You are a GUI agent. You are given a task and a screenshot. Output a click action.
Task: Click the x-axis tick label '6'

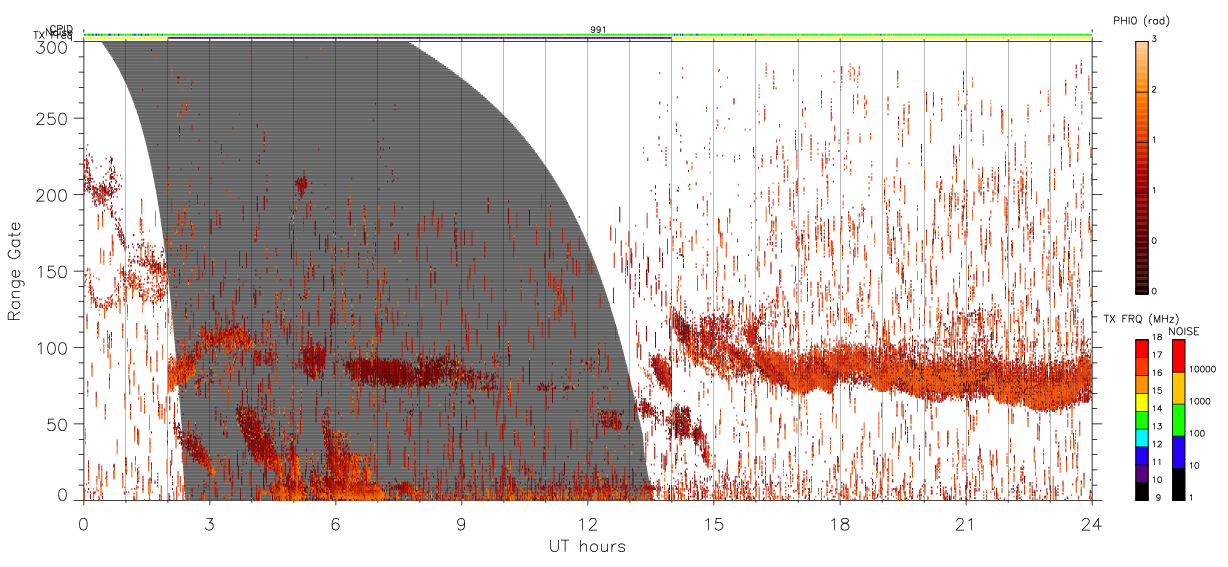point(336,523)
